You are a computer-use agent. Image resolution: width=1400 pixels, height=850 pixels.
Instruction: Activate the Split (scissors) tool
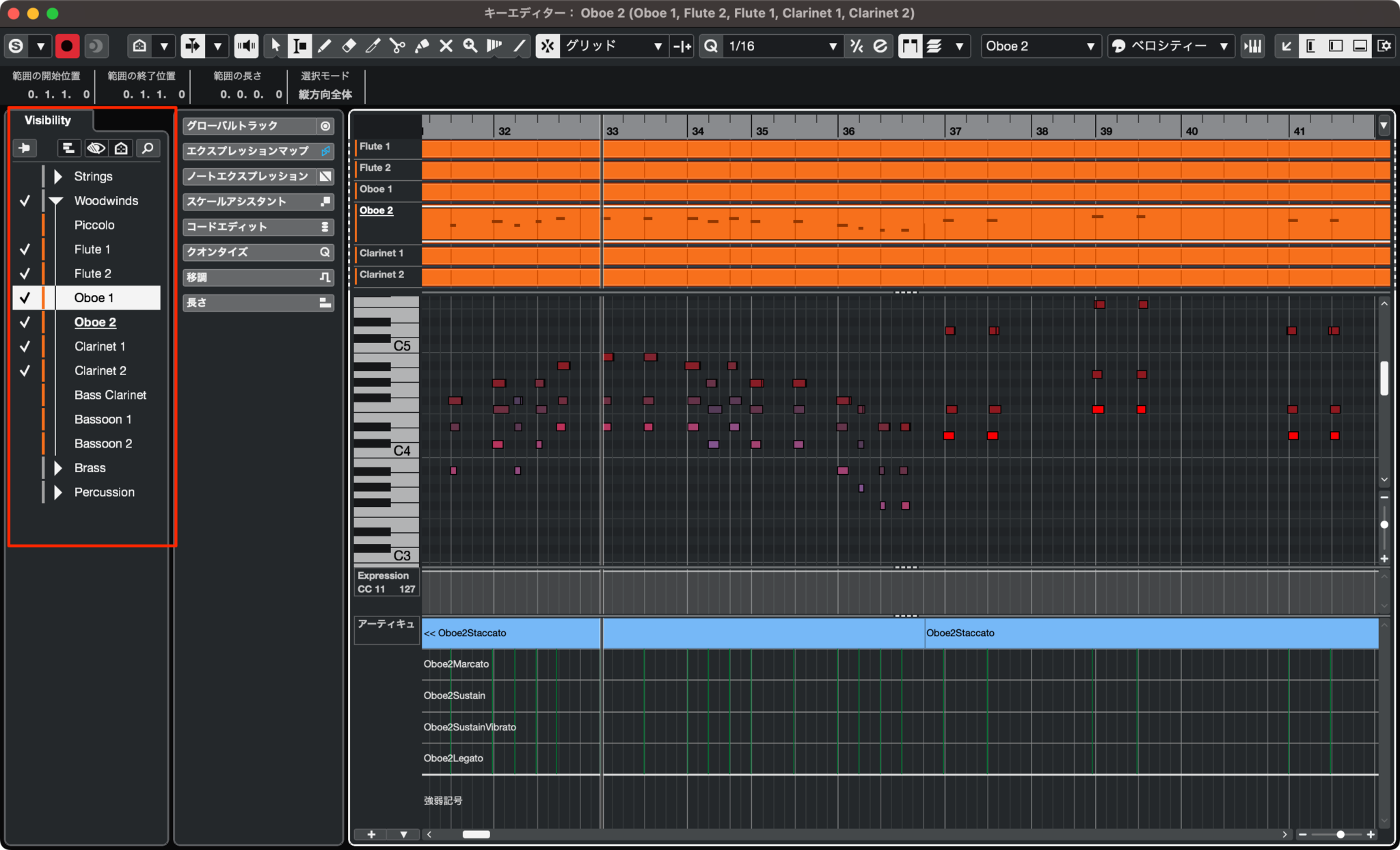(399, 46)
